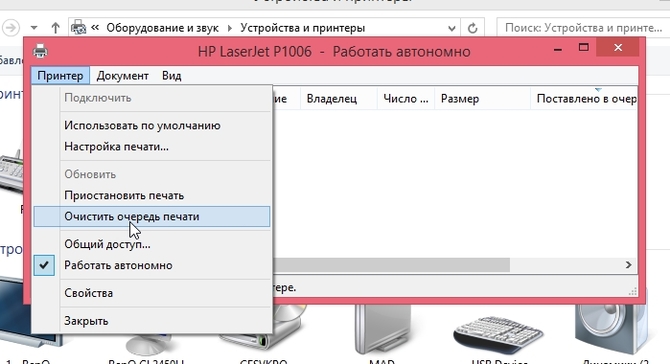Click Оборудование и звук breadcrumb
Viewport: 670px width, 364px height.
point(162,28)
